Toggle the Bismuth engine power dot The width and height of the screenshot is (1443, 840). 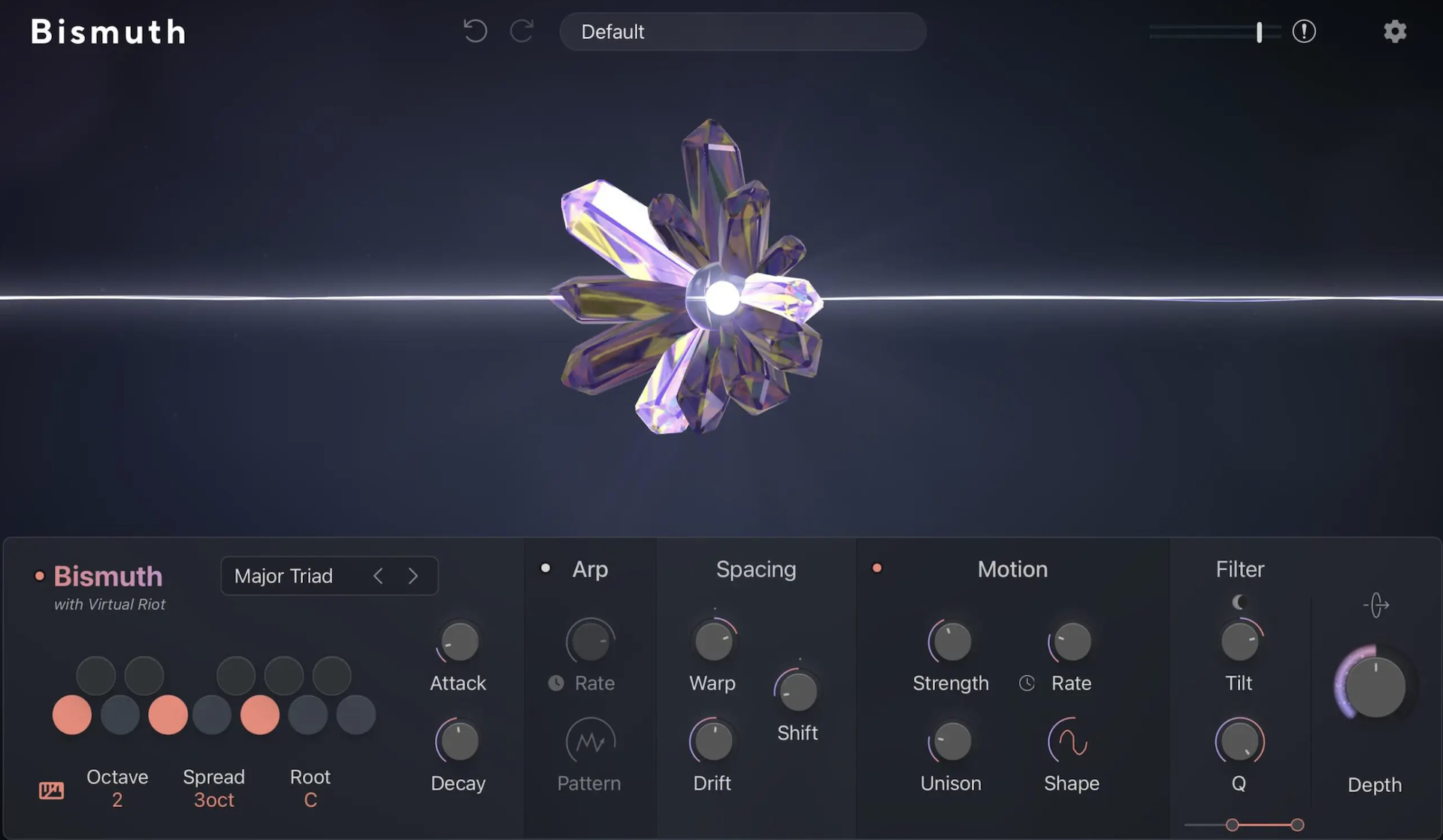coord(40,576)
